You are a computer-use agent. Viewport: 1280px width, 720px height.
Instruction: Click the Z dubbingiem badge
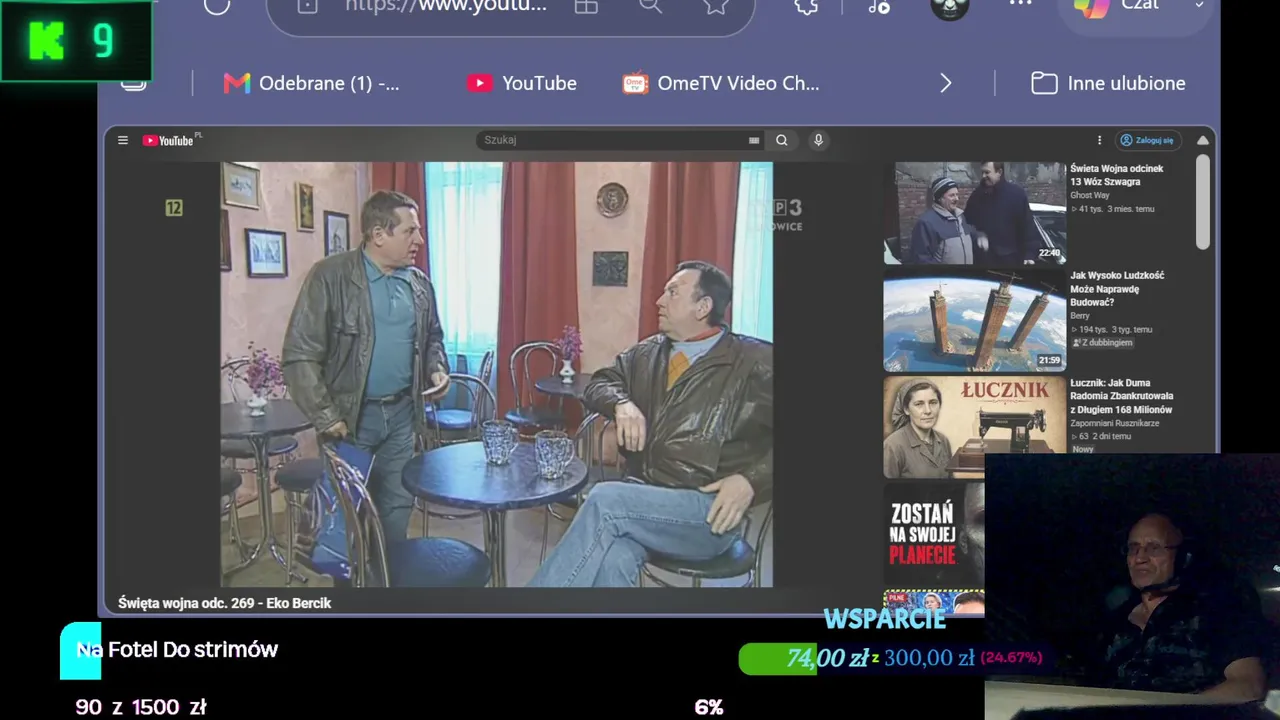1102,342
